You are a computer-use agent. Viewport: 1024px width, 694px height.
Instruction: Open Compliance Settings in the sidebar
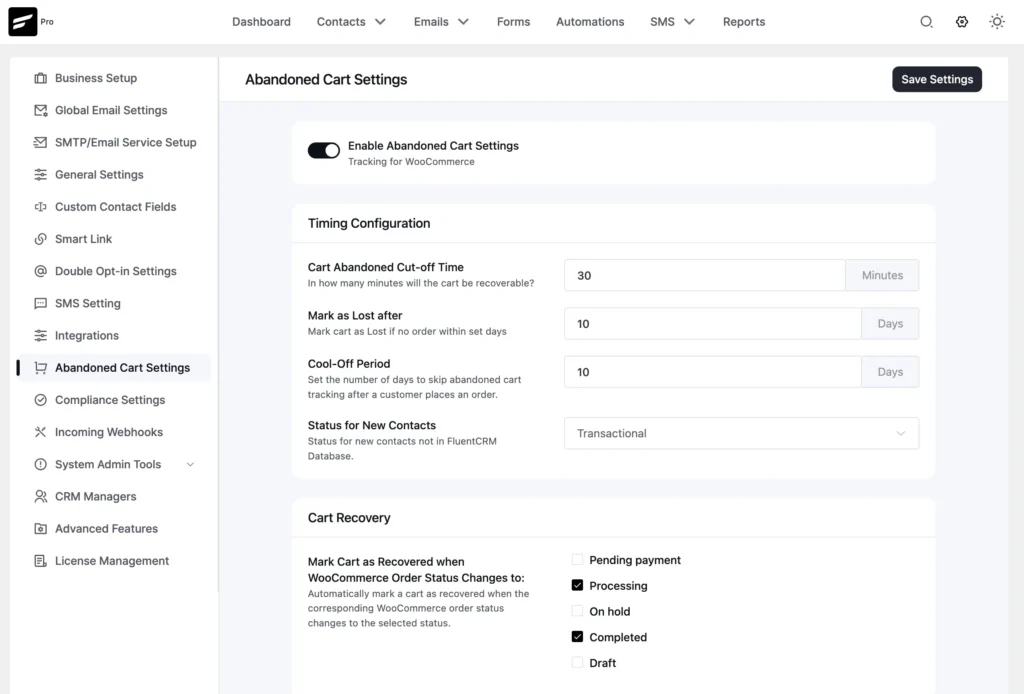coord(110,400)
